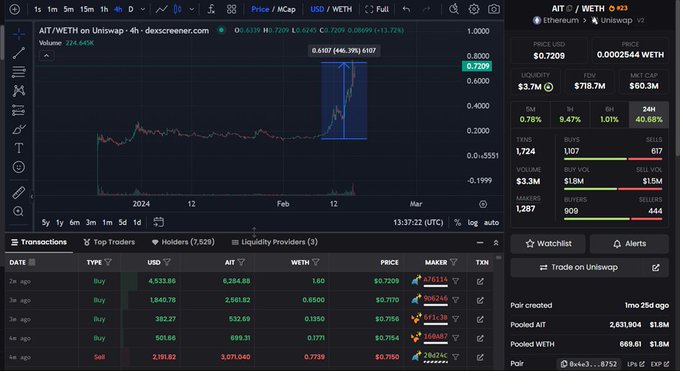This screenshot has height=371, width=680.
Task: Toggle log scale on chart
Action: pos(473,223)
